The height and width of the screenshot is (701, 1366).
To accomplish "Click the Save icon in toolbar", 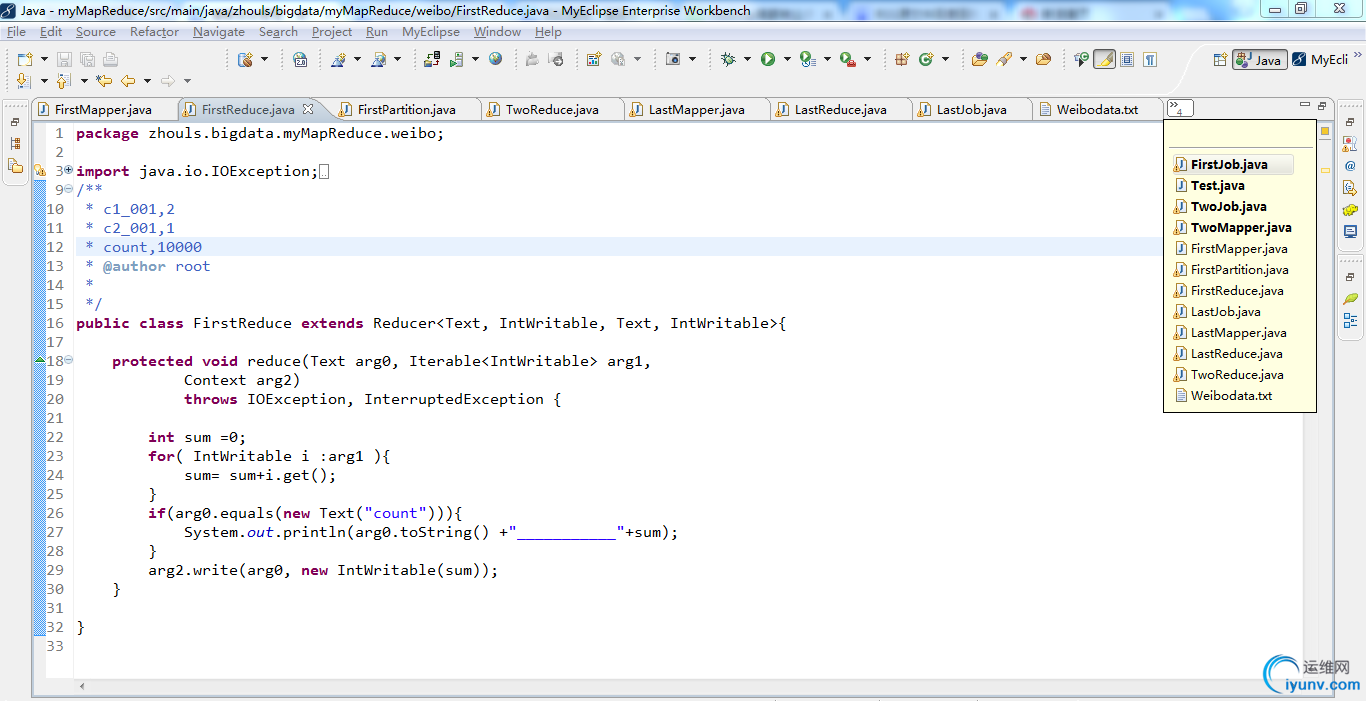I will pyautogui.click(x=64, y=59).
